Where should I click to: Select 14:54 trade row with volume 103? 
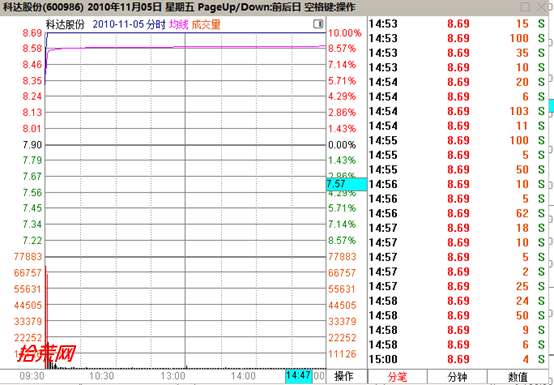click(457, 111)
